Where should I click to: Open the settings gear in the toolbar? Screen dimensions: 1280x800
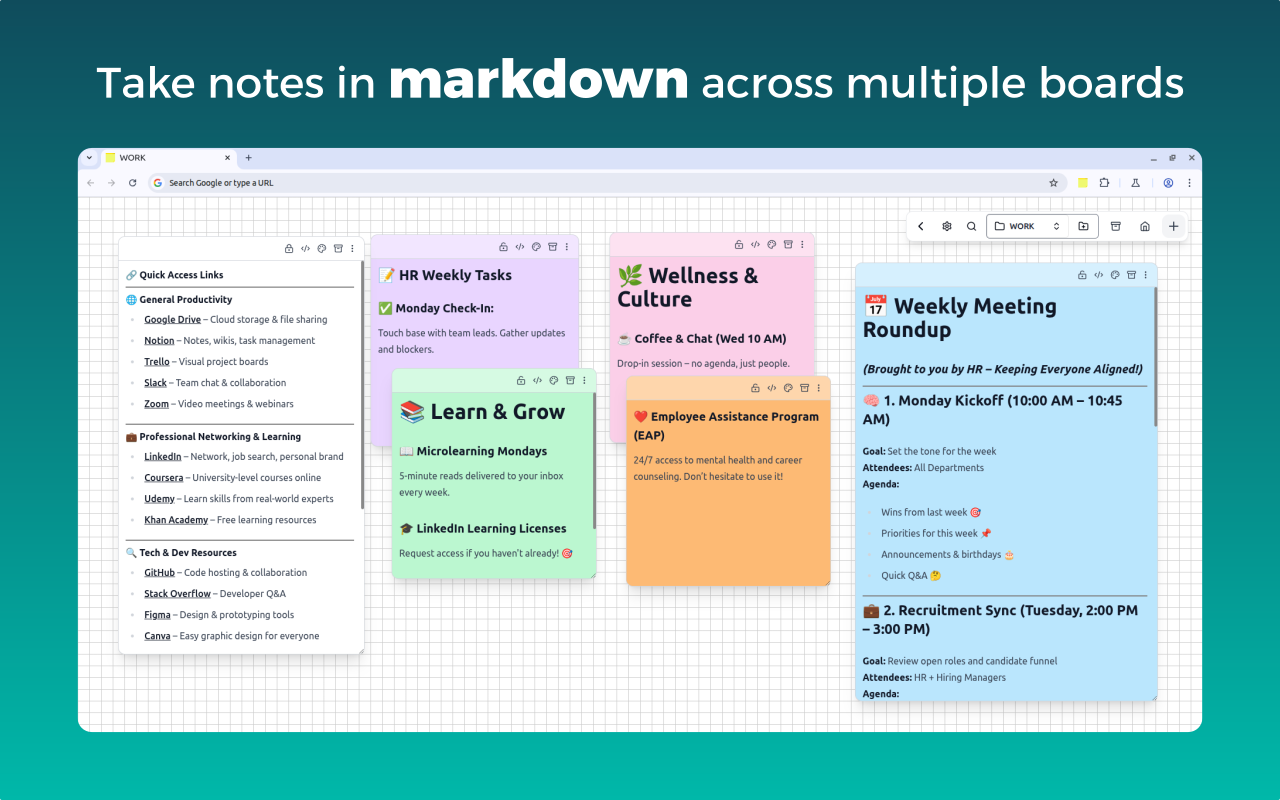pos(946,226)
